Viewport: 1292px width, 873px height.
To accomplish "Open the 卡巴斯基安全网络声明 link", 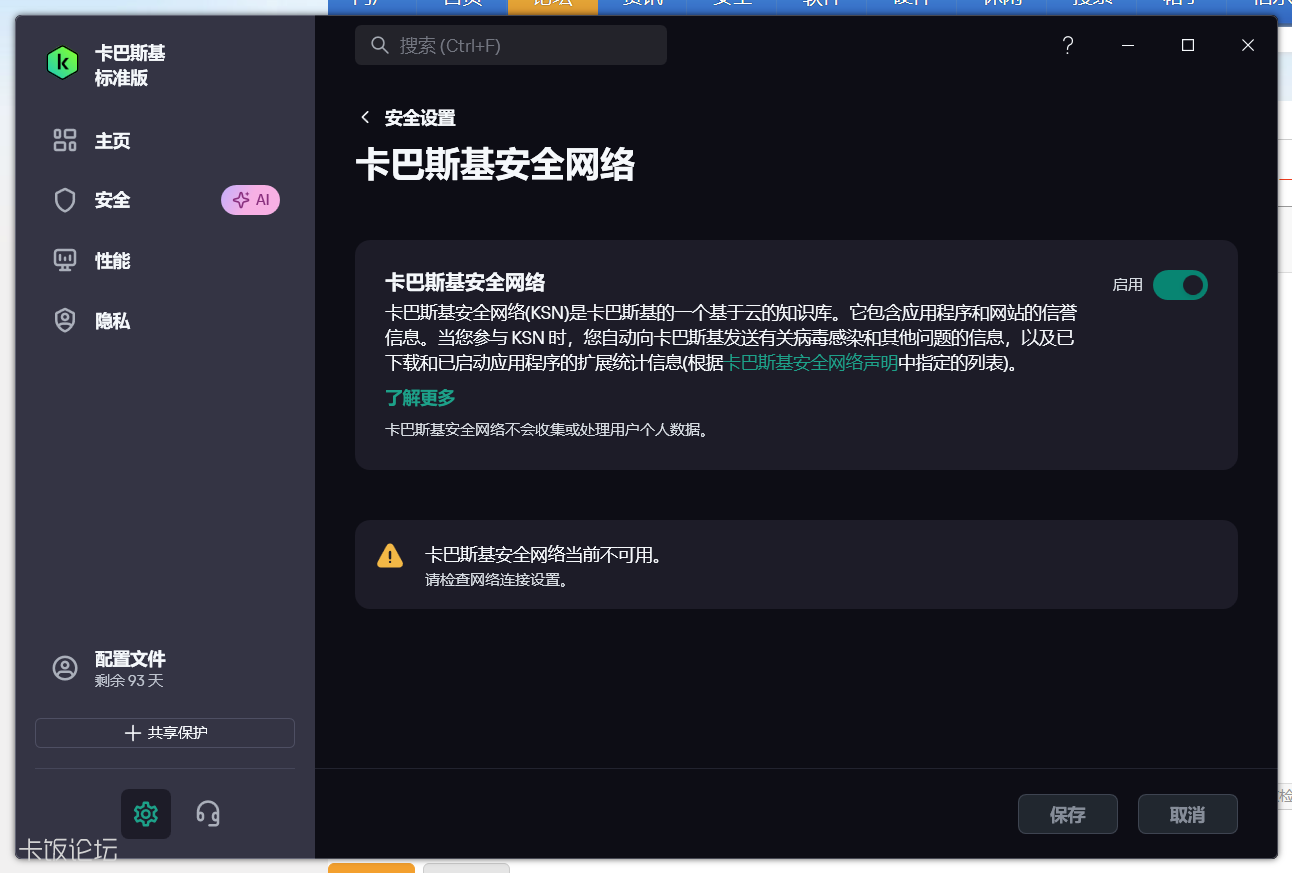I will (x=810, y=363).
